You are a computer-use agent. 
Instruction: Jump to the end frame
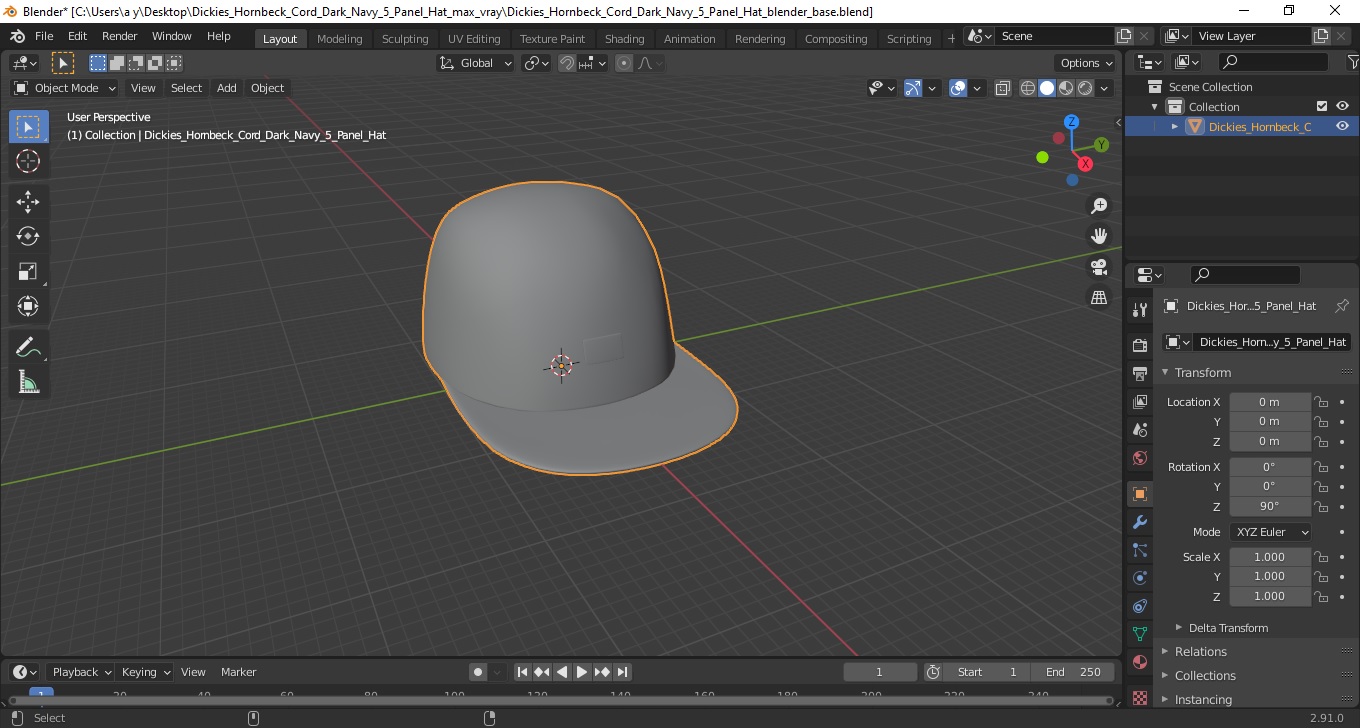pyautogui.click(x=622, y=672)
